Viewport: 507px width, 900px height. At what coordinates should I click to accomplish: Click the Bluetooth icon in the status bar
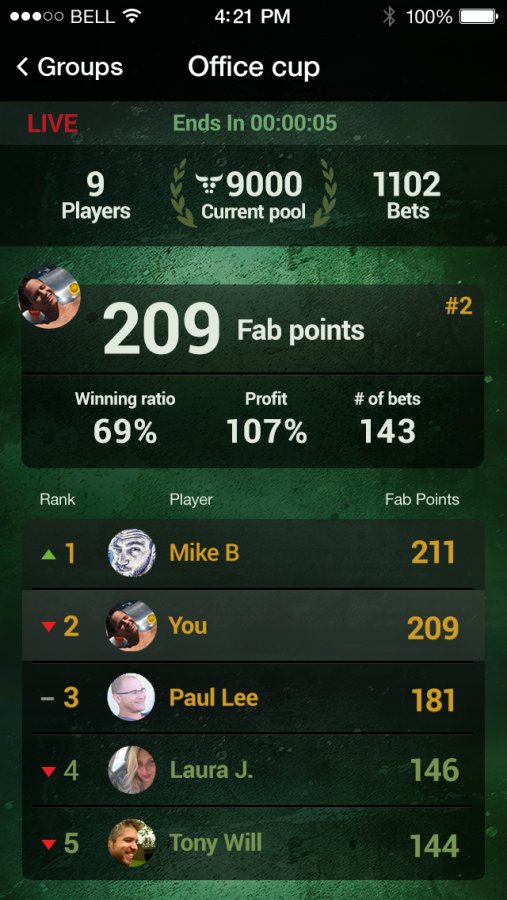389,17
